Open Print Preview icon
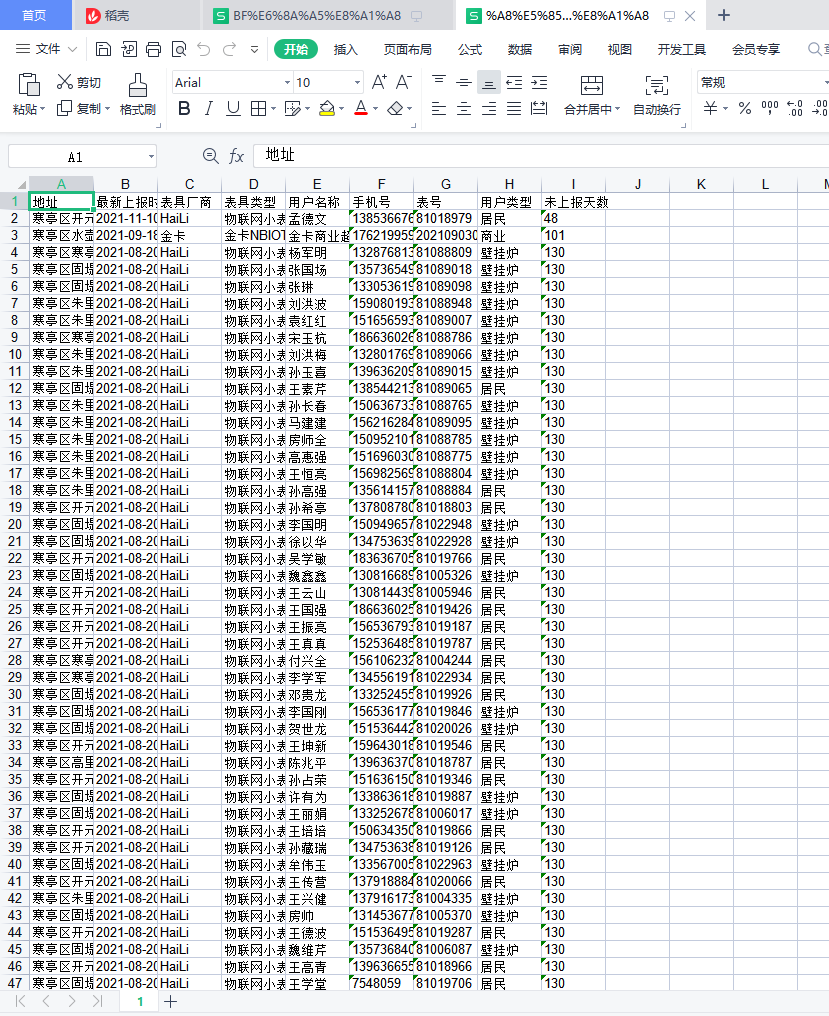The width and height of the screenshot is (829, 1016). tap(179, 49)
